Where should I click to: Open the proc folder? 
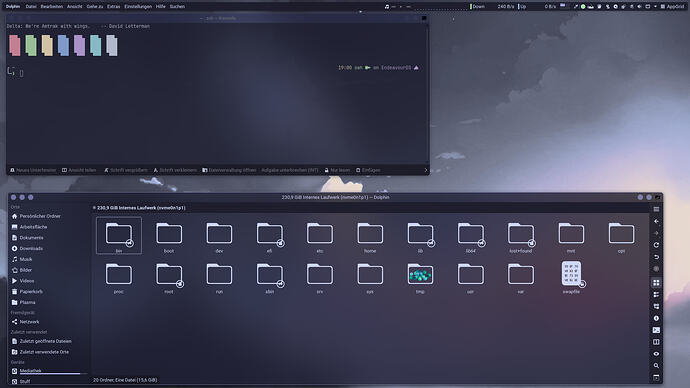click(x=119, y=277)
